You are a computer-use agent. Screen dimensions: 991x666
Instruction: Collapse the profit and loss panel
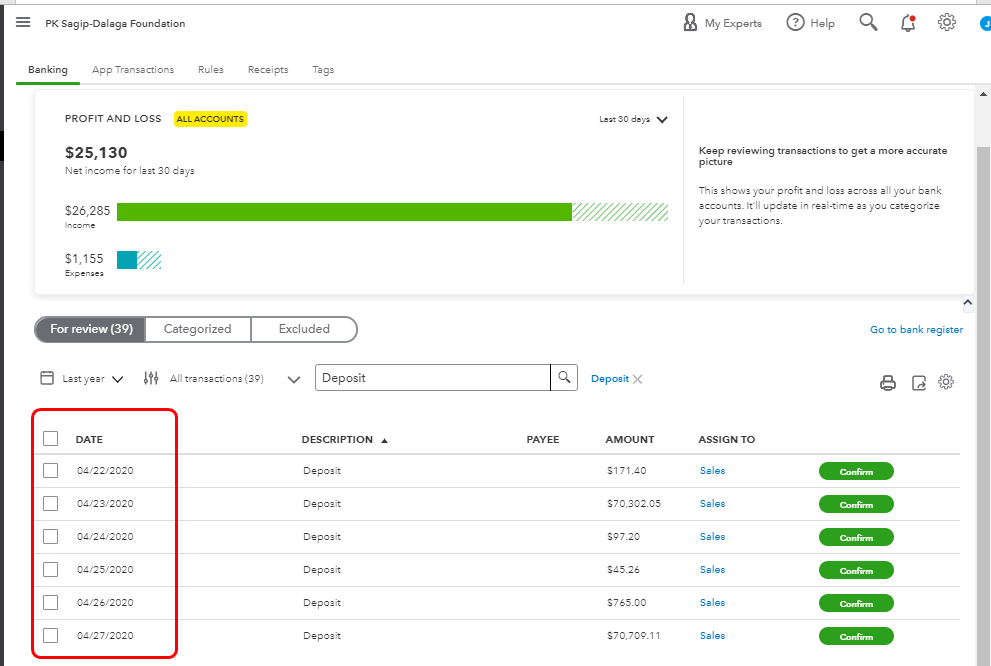[x=968, y=303]
